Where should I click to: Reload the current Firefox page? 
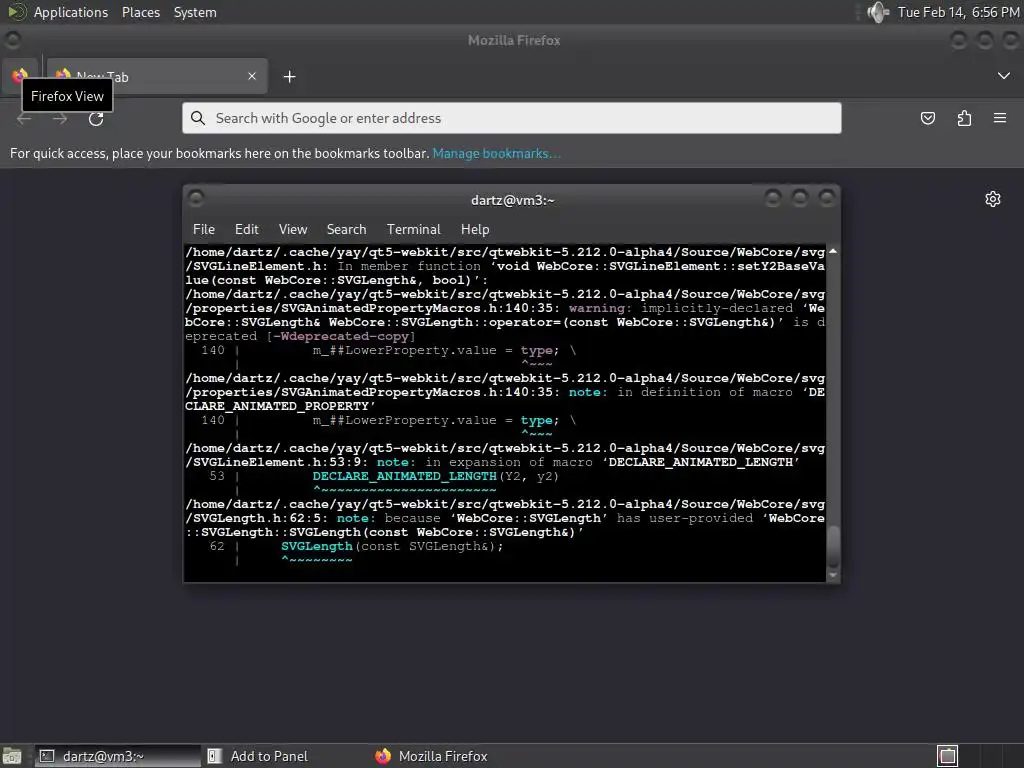pyautogui.click(x=96, y=119)
